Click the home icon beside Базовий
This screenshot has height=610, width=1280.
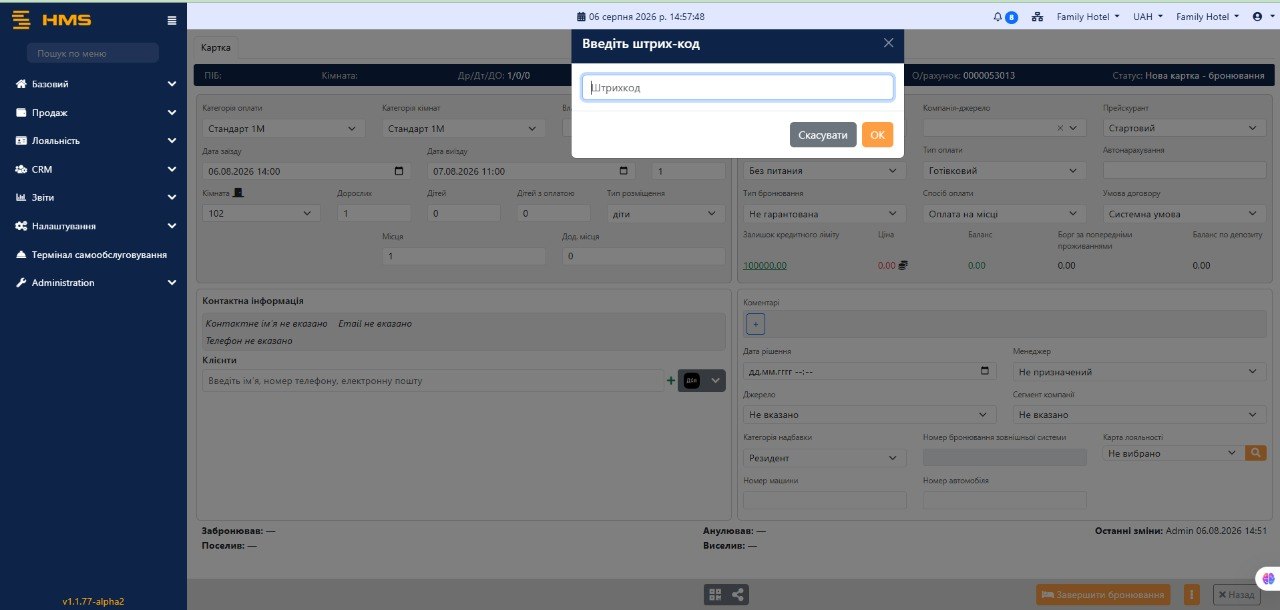pos(21,85)
